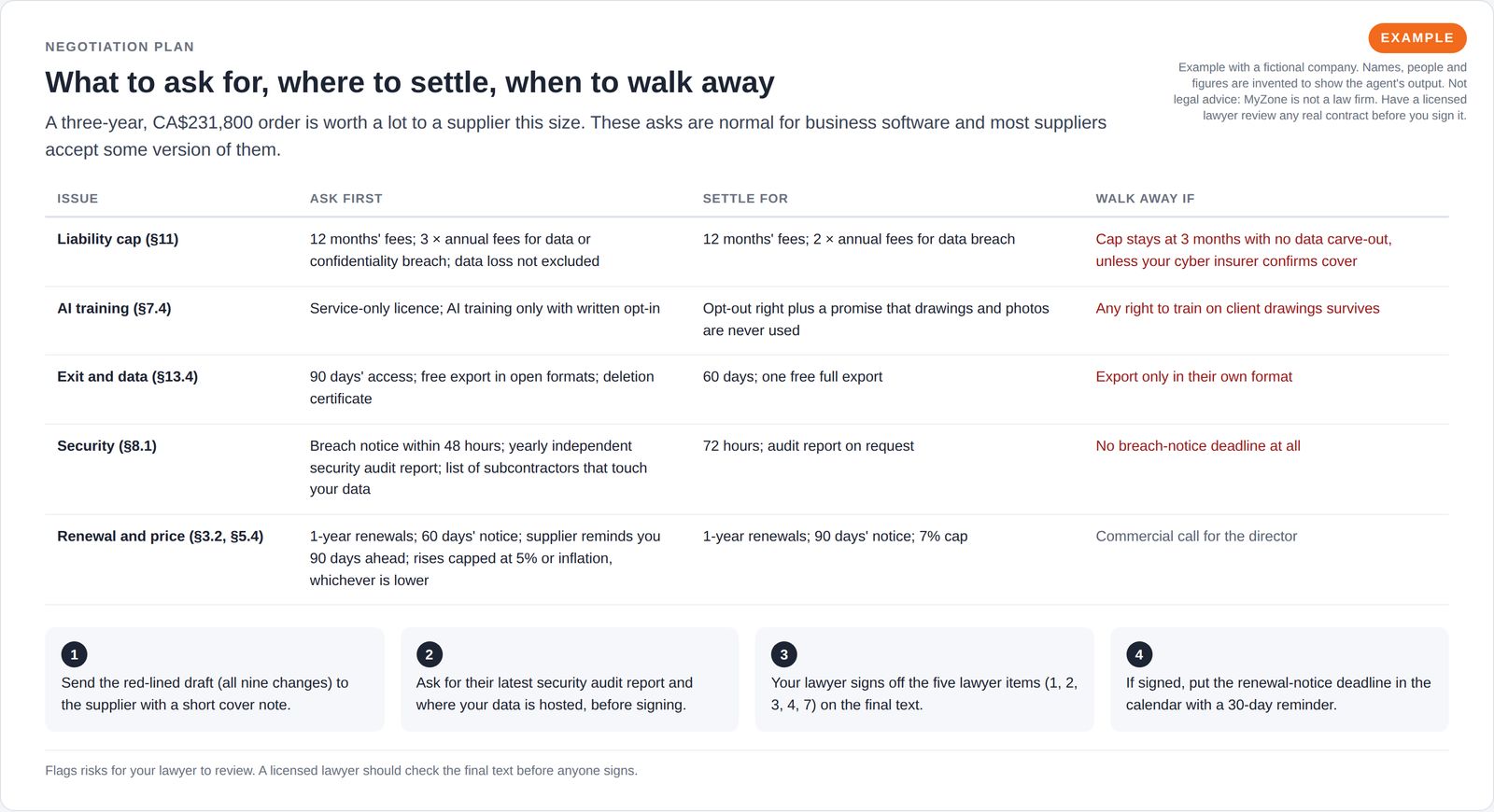Viewport: 1494px width, 812px height.
Task: Click 'Commercial call for the director' text
Action: pyautogui.click(x=1196, y=536)
